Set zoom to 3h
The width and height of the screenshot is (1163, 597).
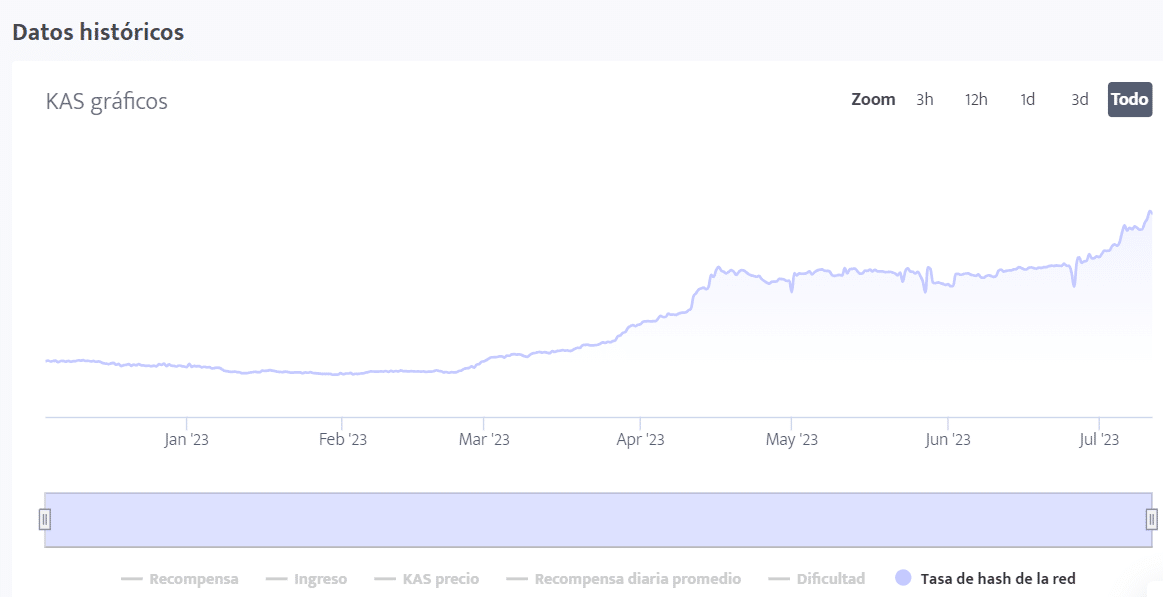925,100
